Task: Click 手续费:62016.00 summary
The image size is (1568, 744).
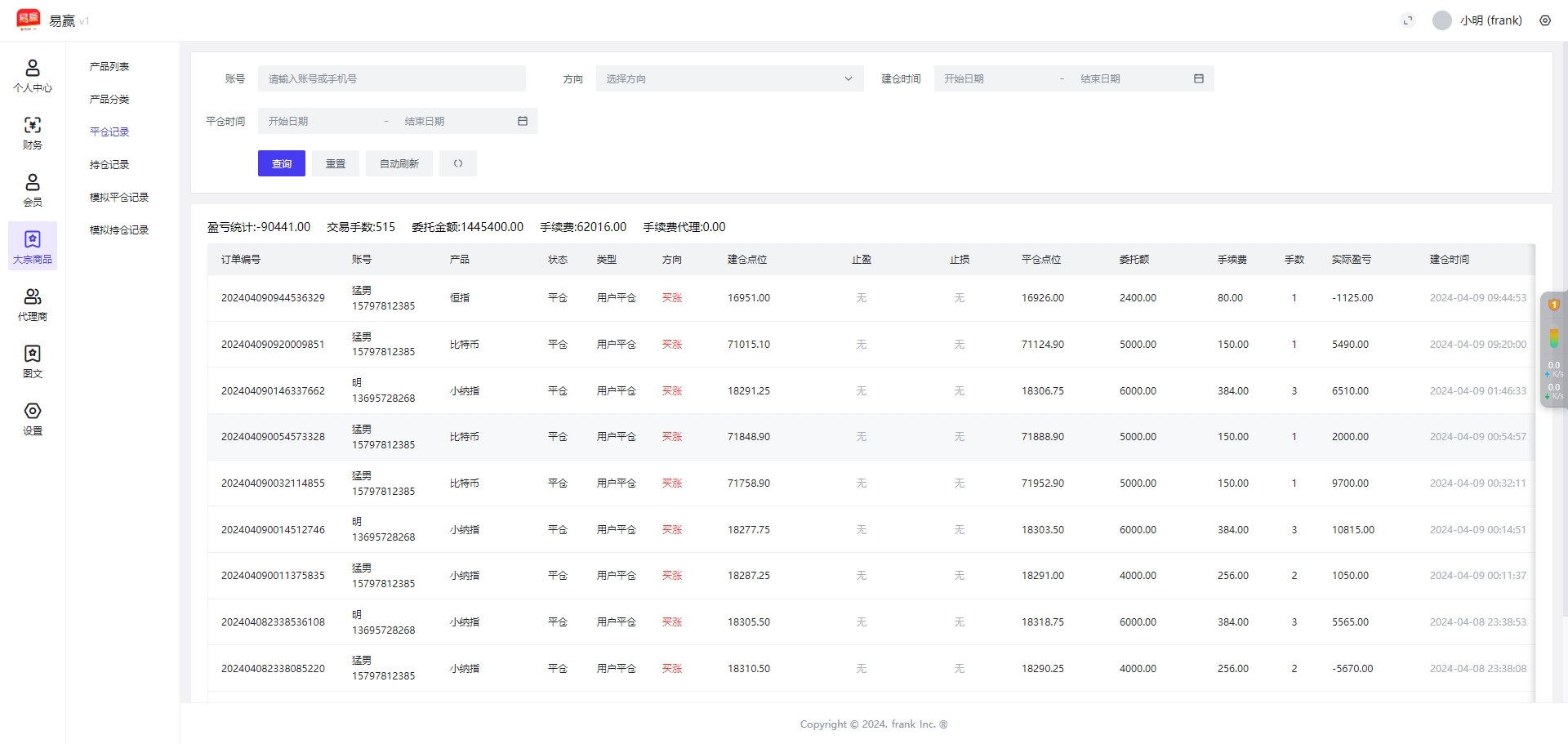Action: tap(583, 227)
